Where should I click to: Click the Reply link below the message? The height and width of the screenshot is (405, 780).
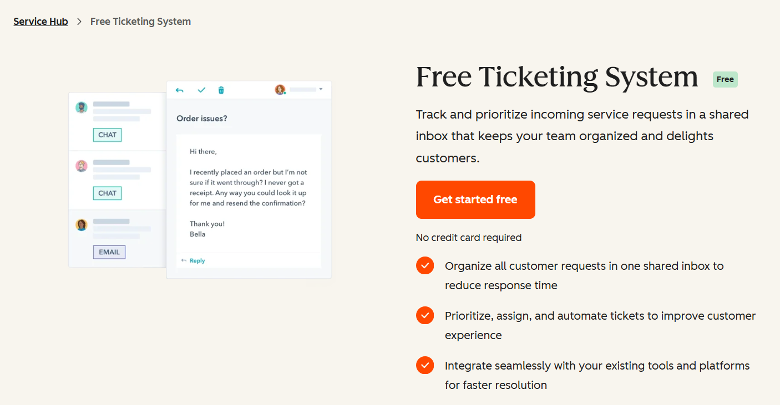(194, 261)
